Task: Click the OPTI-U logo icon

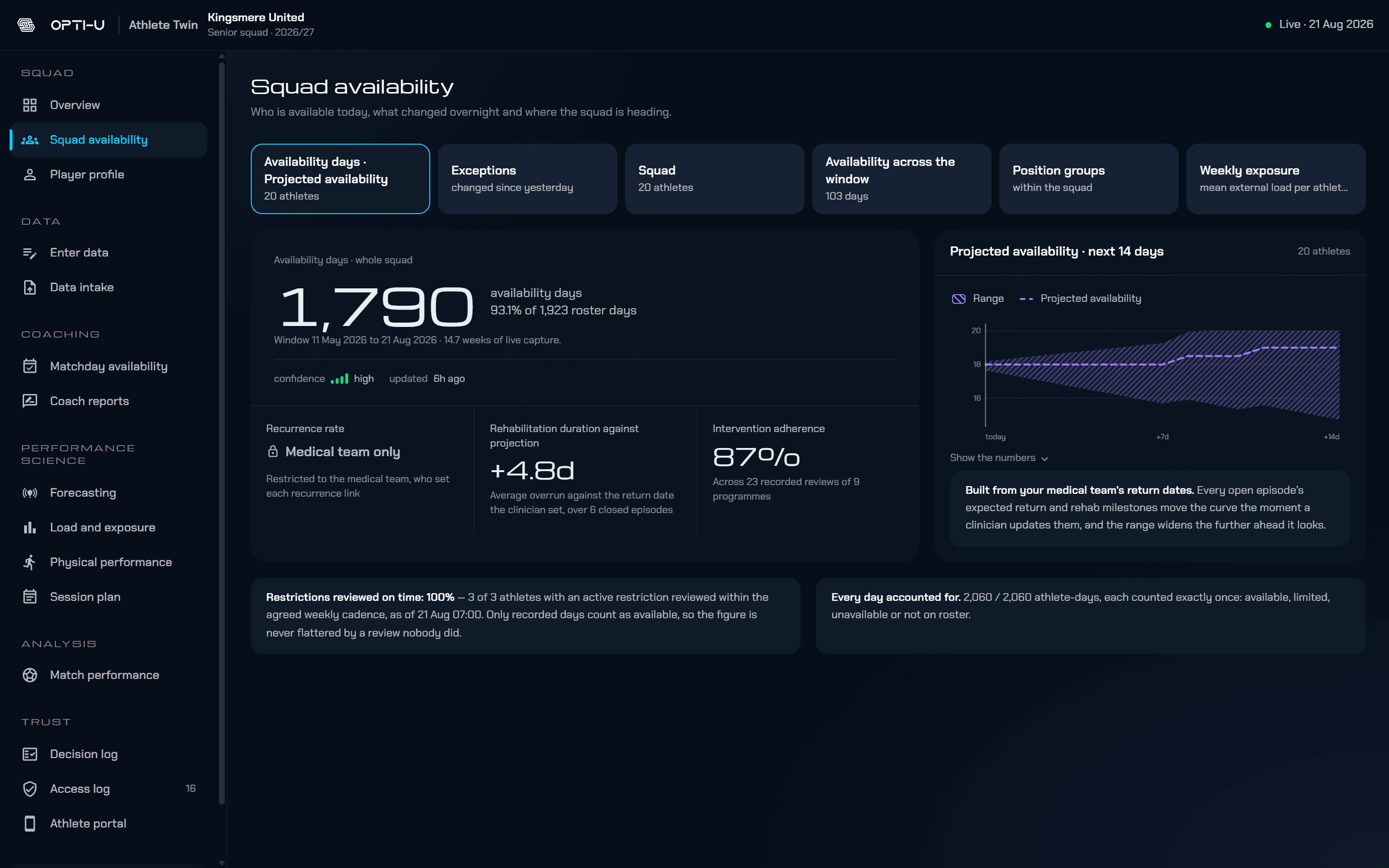Action: coord(26,25)
